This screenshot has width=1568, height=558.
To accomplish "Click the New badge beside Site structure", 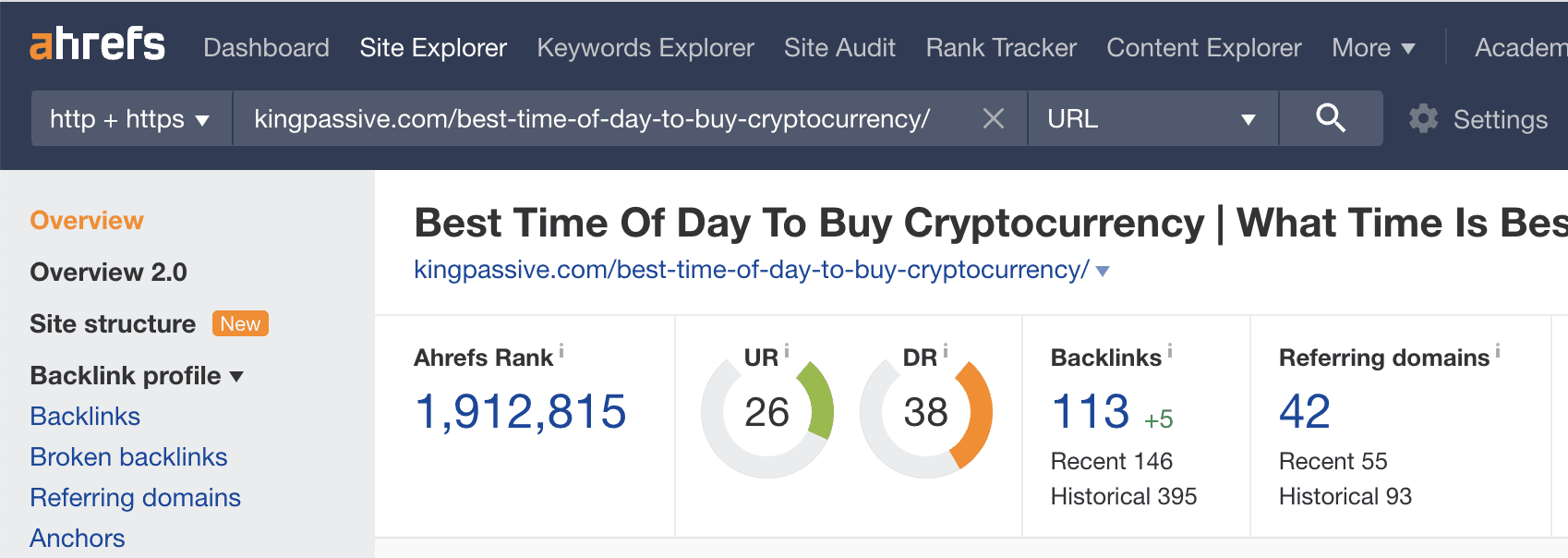I will (240, 324).
